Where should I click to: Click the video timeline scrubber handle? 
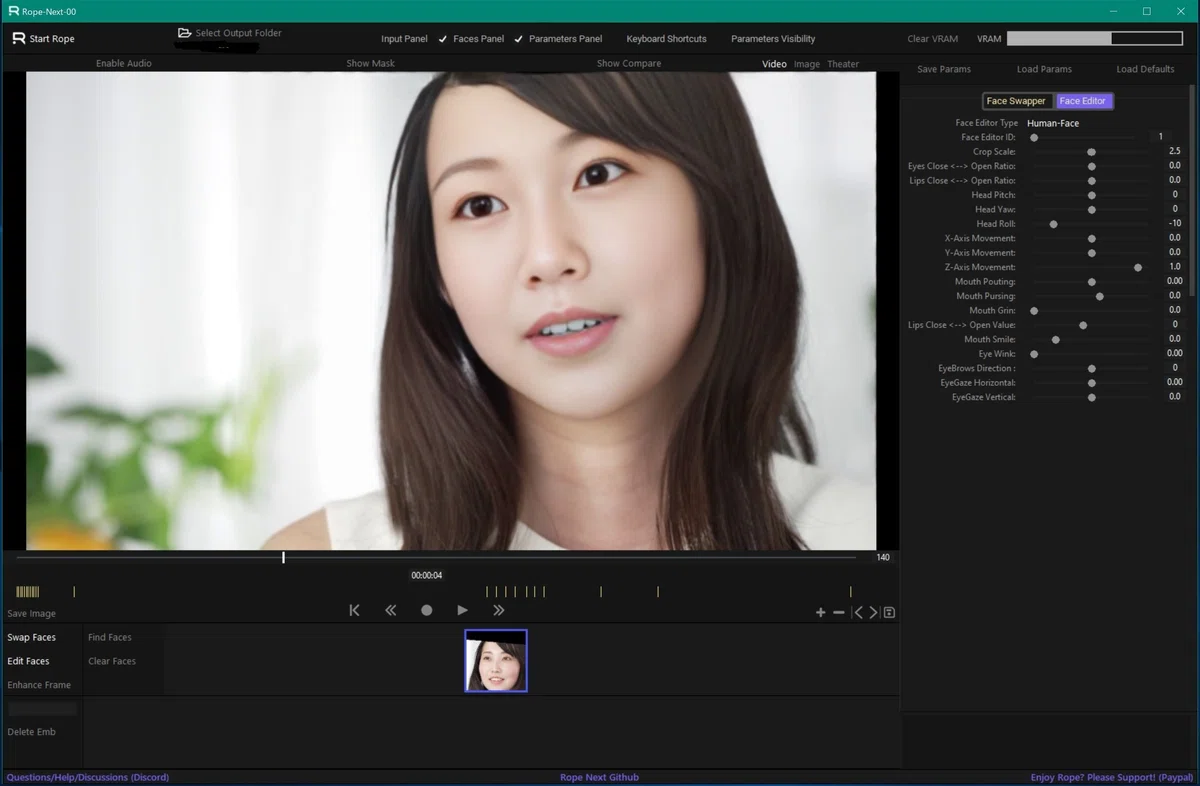click(284, 557)
